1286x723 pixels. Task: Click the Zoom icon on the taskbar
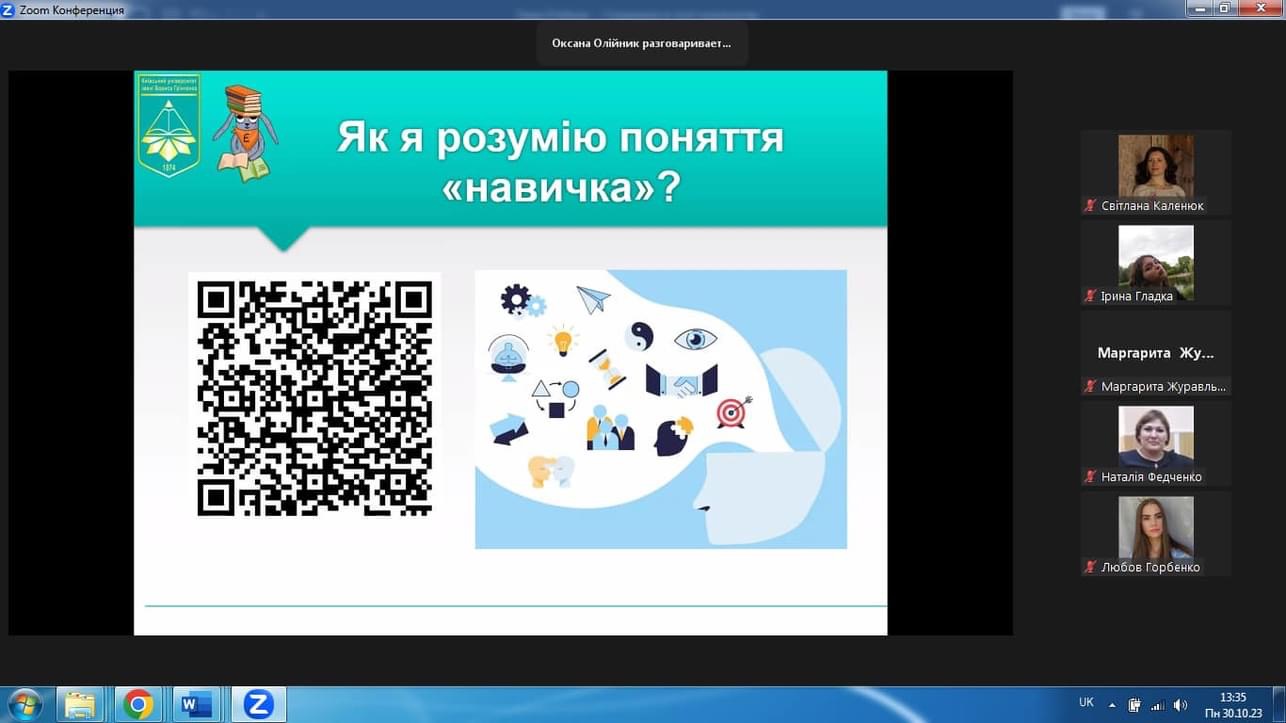pyautogui.click(x=258, y=705)
